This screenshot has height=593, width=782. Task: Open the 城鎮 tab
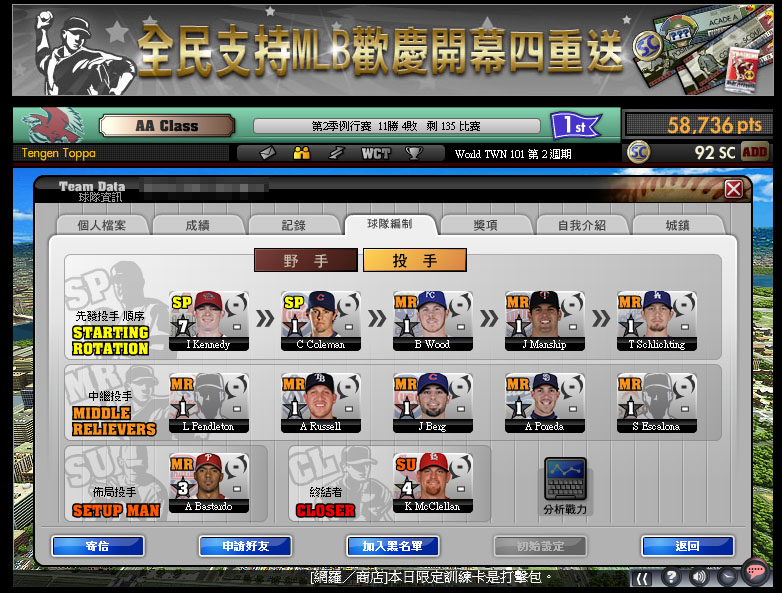[x=678, y=225]
